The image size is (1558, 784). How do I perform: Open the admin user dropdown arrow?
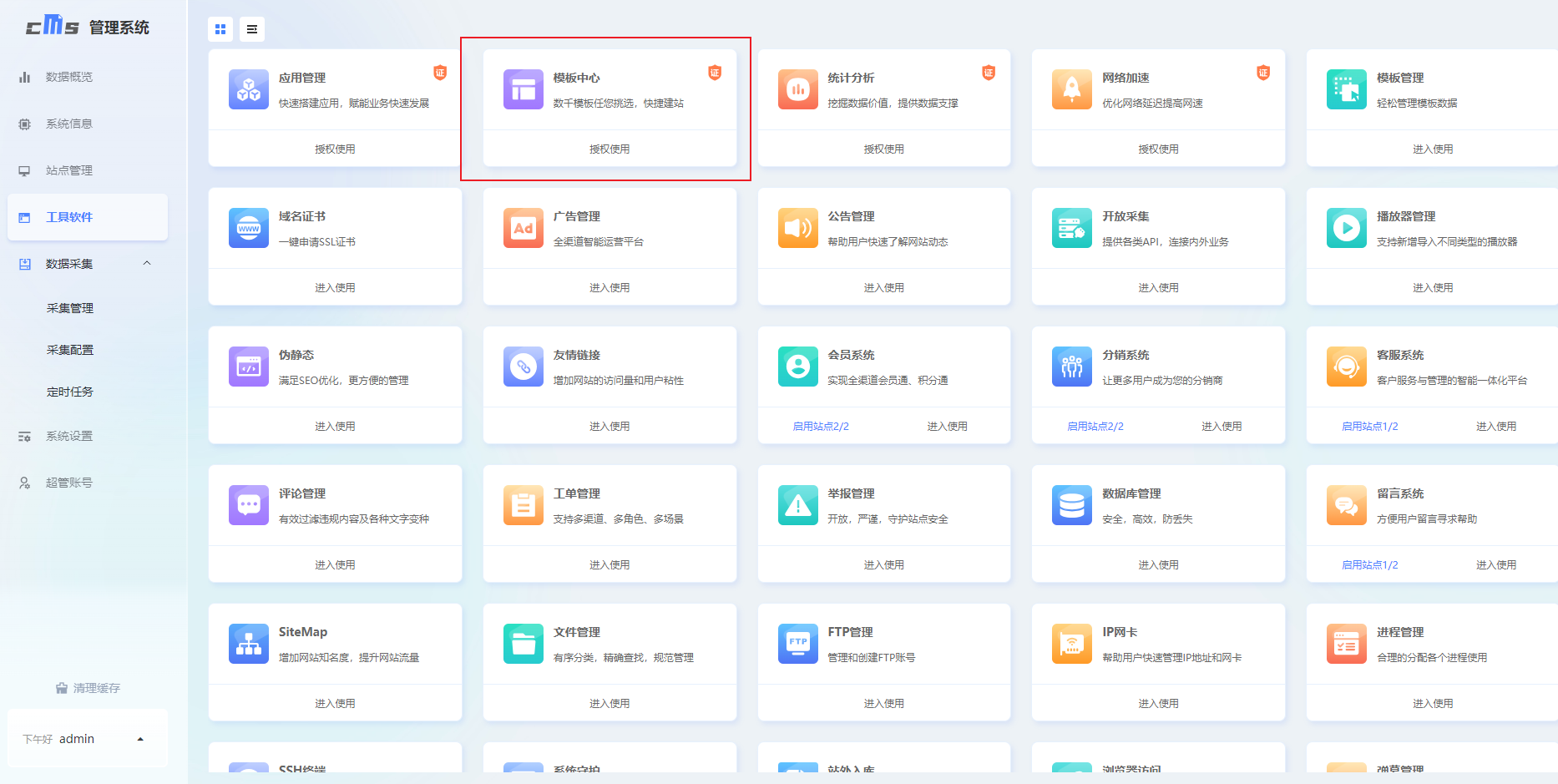(x=140, y=739)
